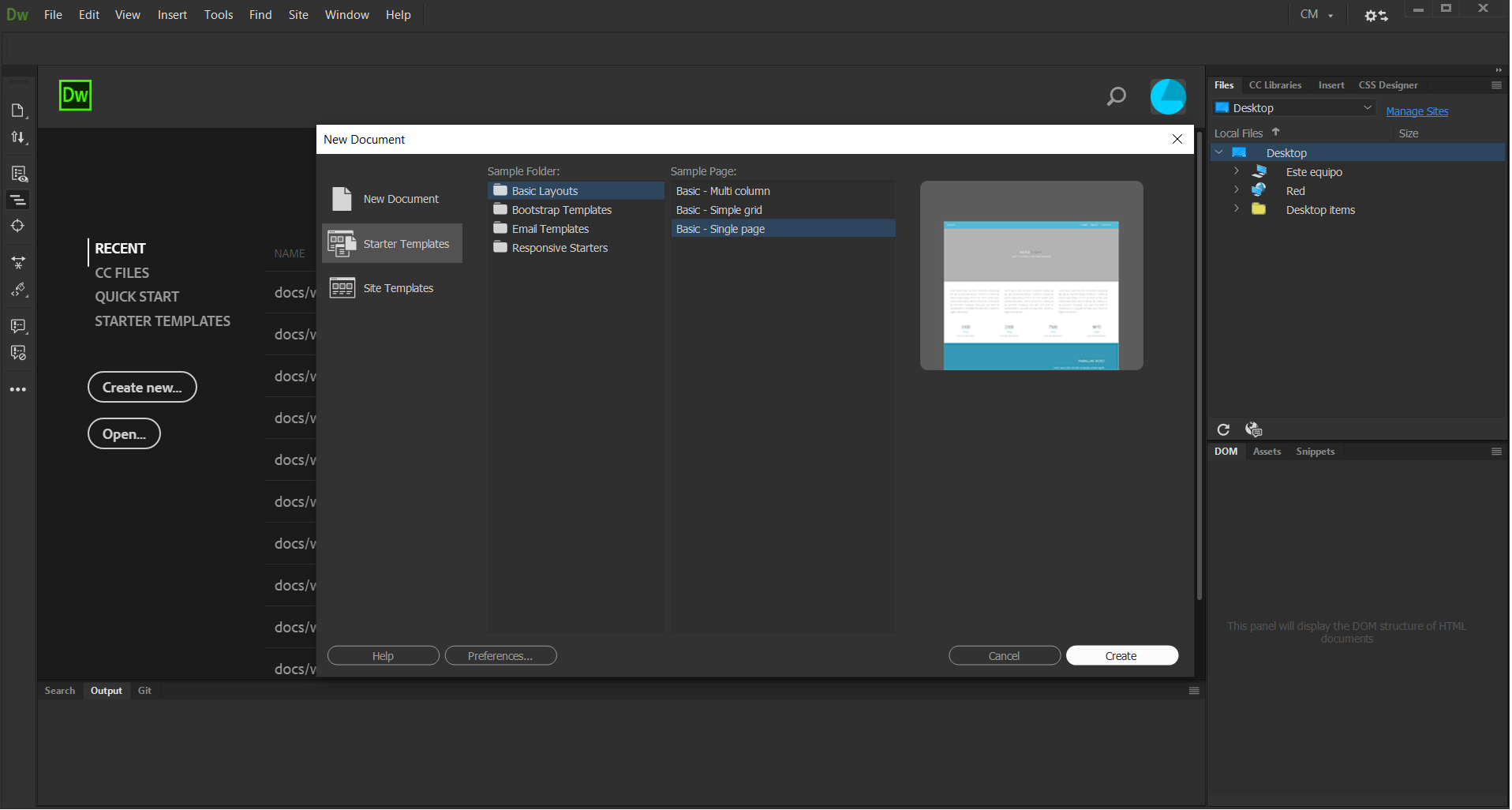Switch to the Snippets tab

click(x=1316, y=452)
